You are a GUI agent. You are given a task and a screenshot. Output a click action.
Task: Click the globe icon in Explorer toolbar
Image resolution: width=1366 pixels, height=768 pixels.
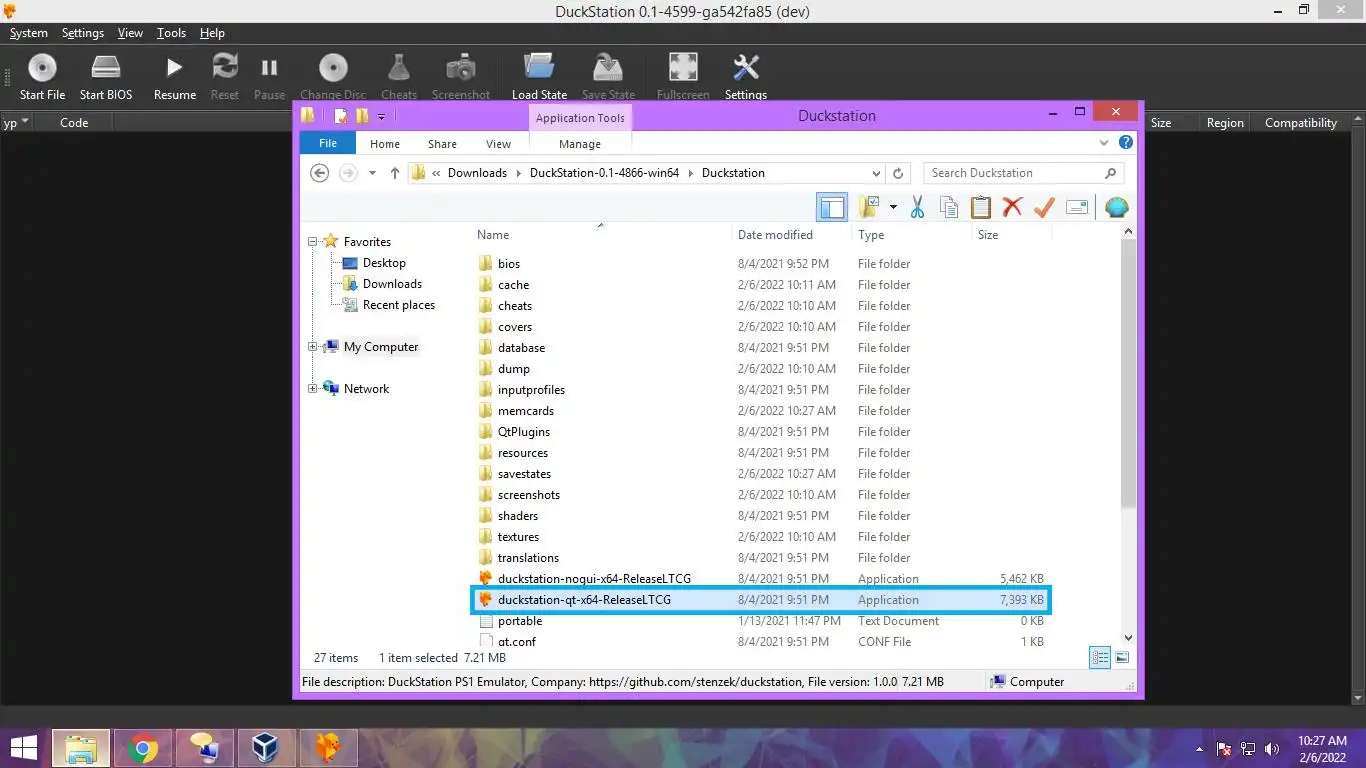click(1117, 207)
